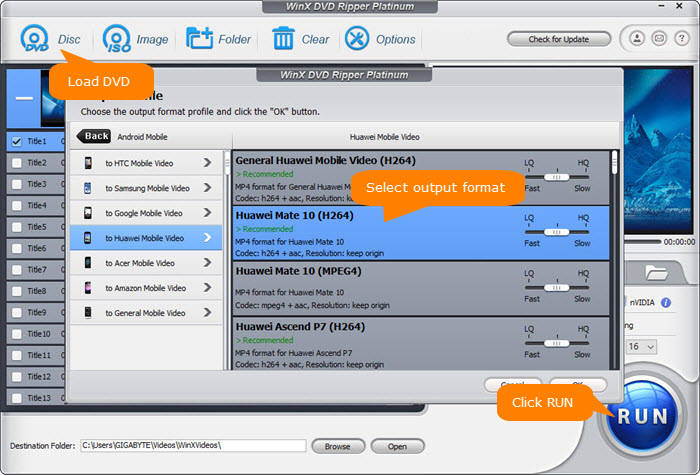Check the Title6 checkbox
The height and width of the screenshot is (475, 700).
pos(17,248)
